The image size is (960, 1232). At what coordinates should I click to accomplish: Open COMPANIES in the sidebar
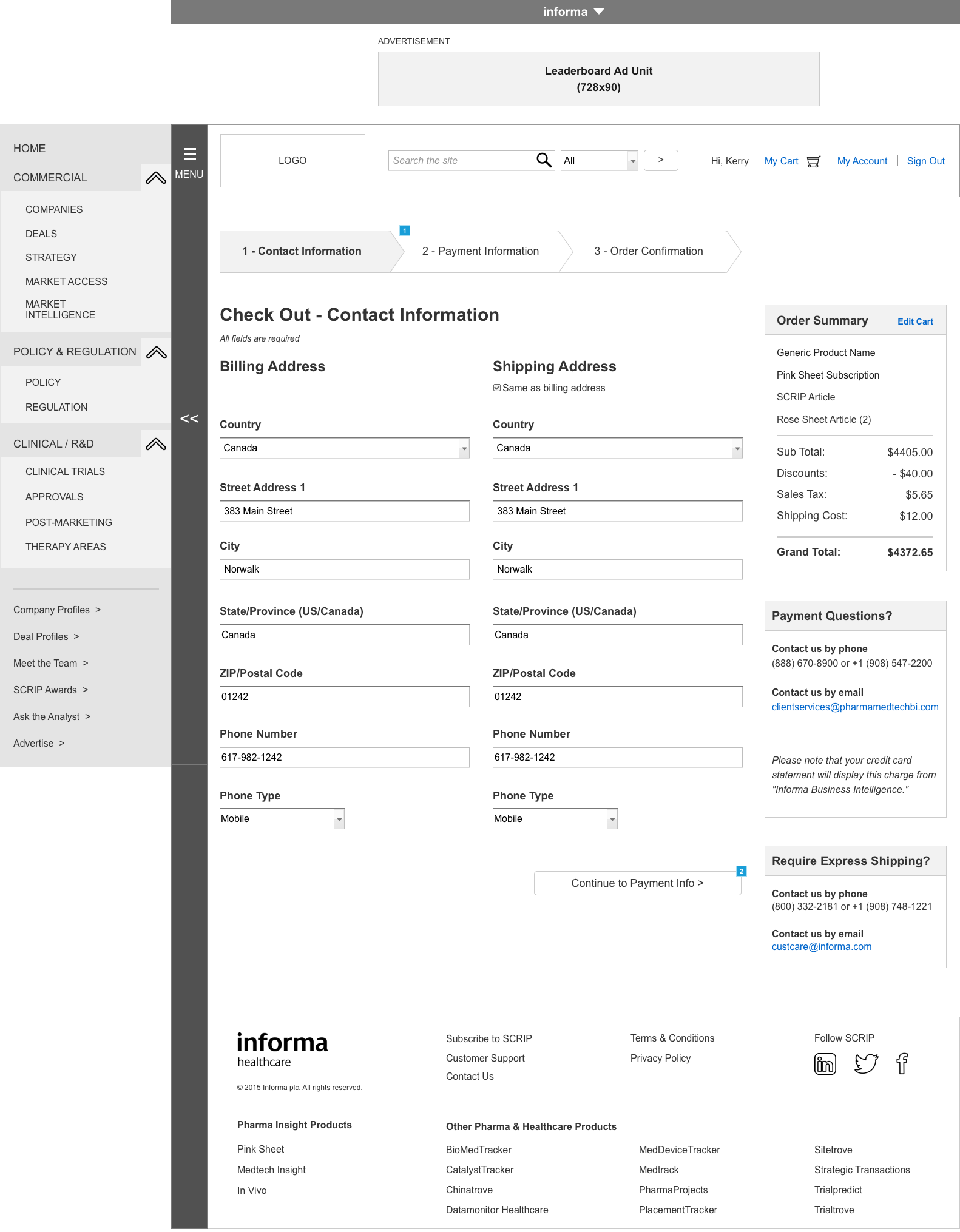click(54, 209)
